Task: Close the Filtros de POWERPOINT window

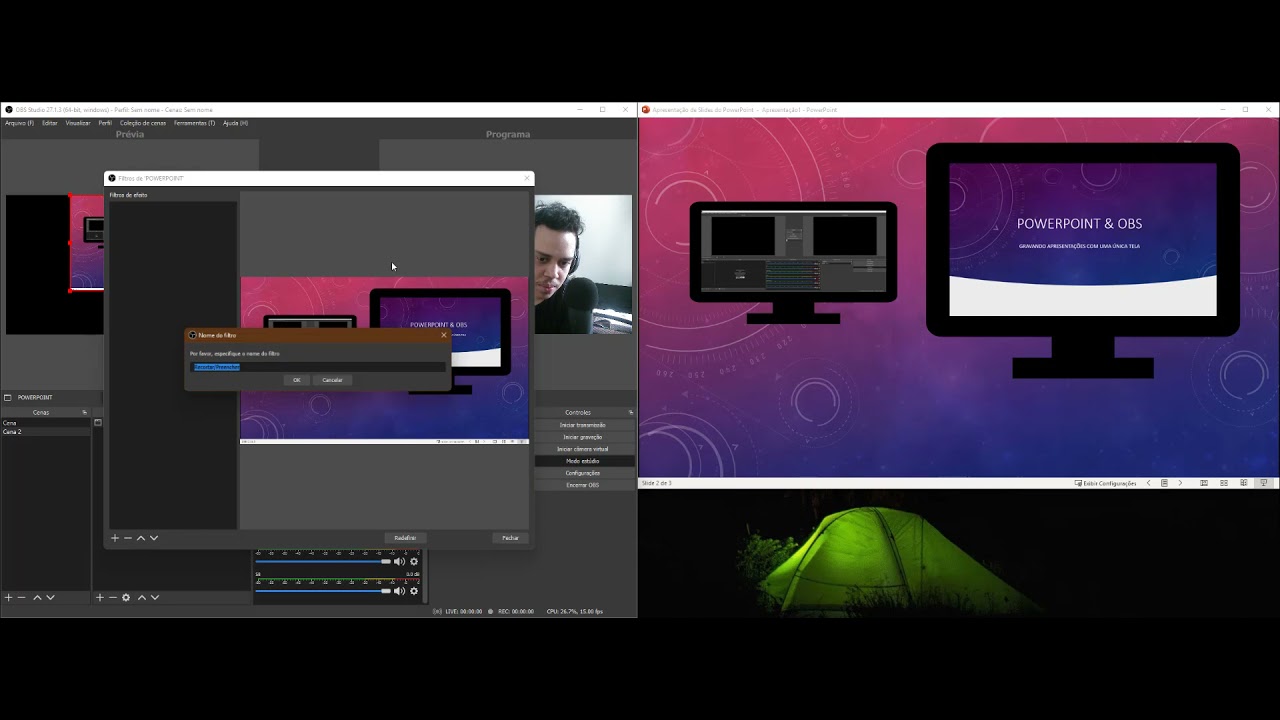Action: pos(527,178)
